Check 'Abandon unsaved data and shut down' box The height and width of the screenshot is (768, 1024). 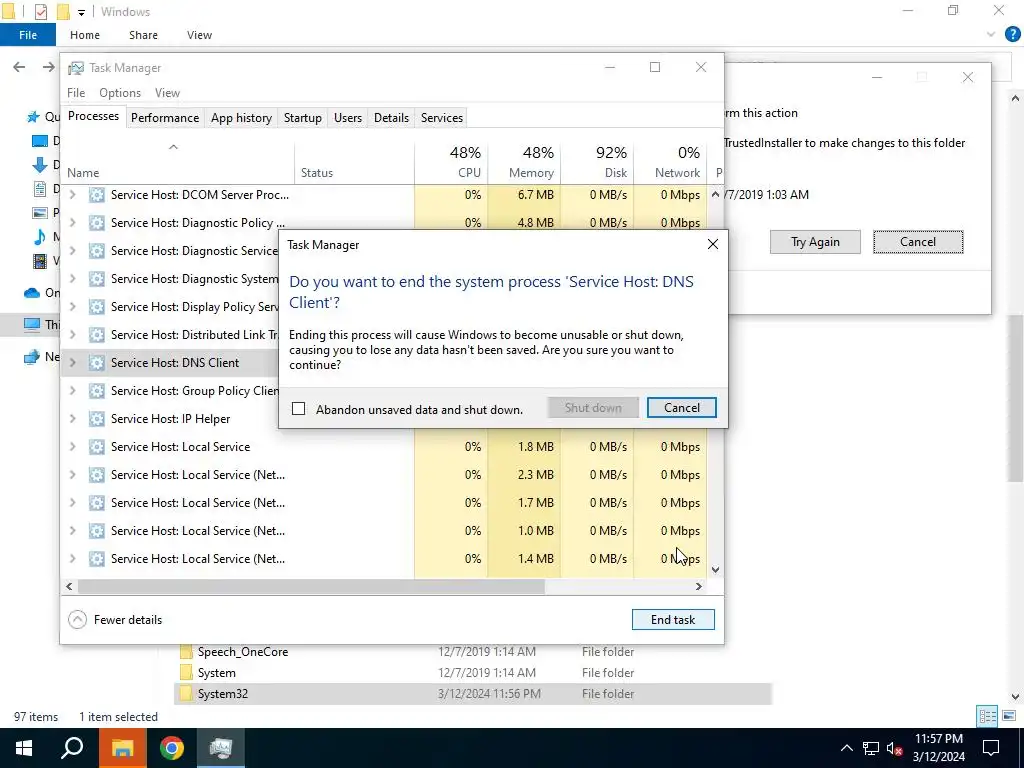[298, 409]
